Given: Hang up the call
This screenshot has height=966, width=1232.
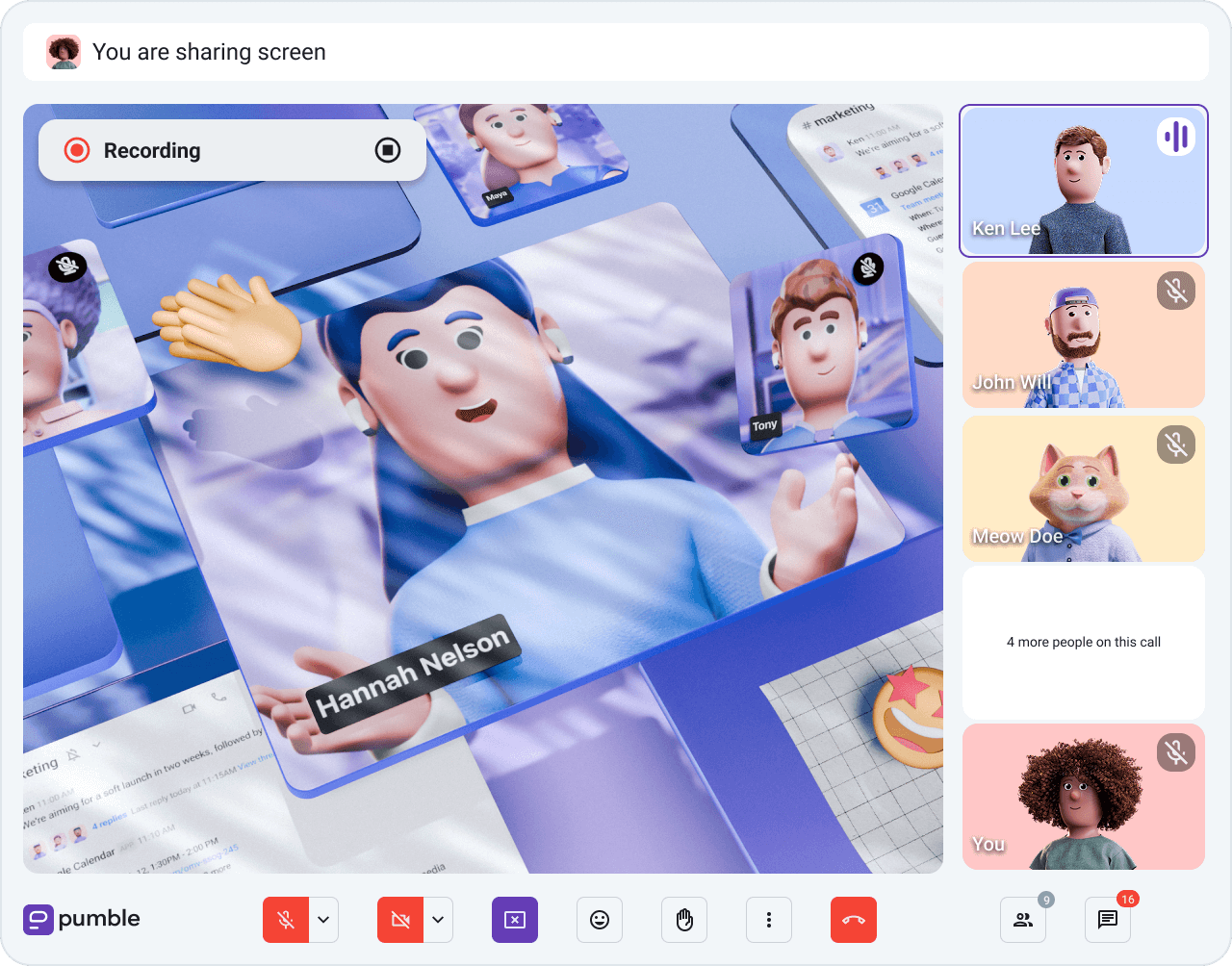Looking at the screenshot, I should tap(854, 920).
